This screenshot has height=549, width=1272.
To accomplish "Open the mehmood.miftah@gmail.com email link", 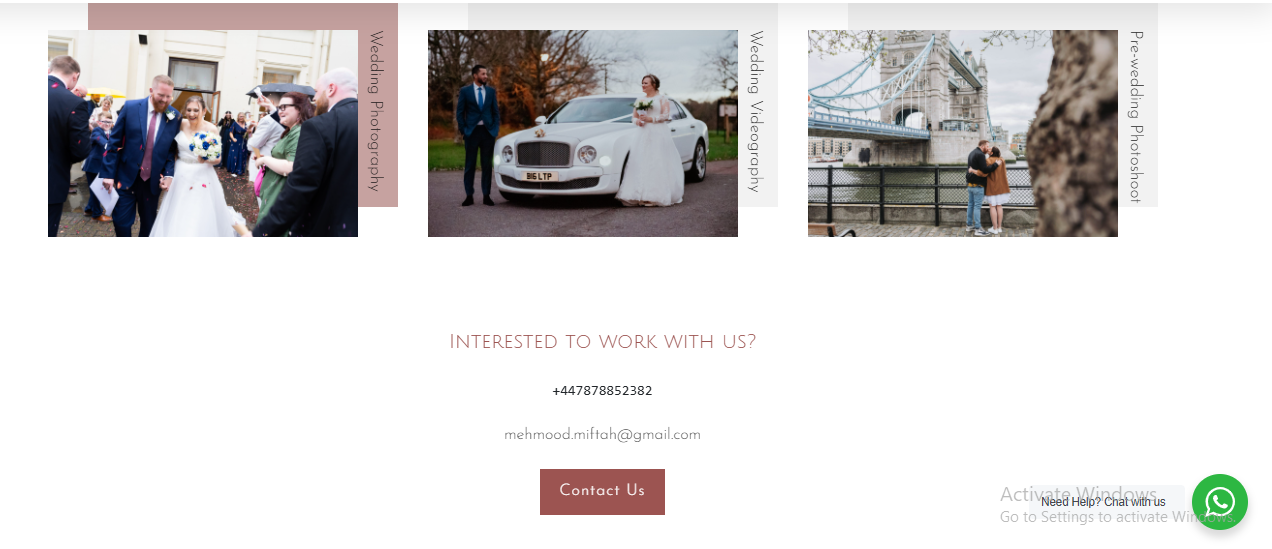I will (x=602, y=435).
